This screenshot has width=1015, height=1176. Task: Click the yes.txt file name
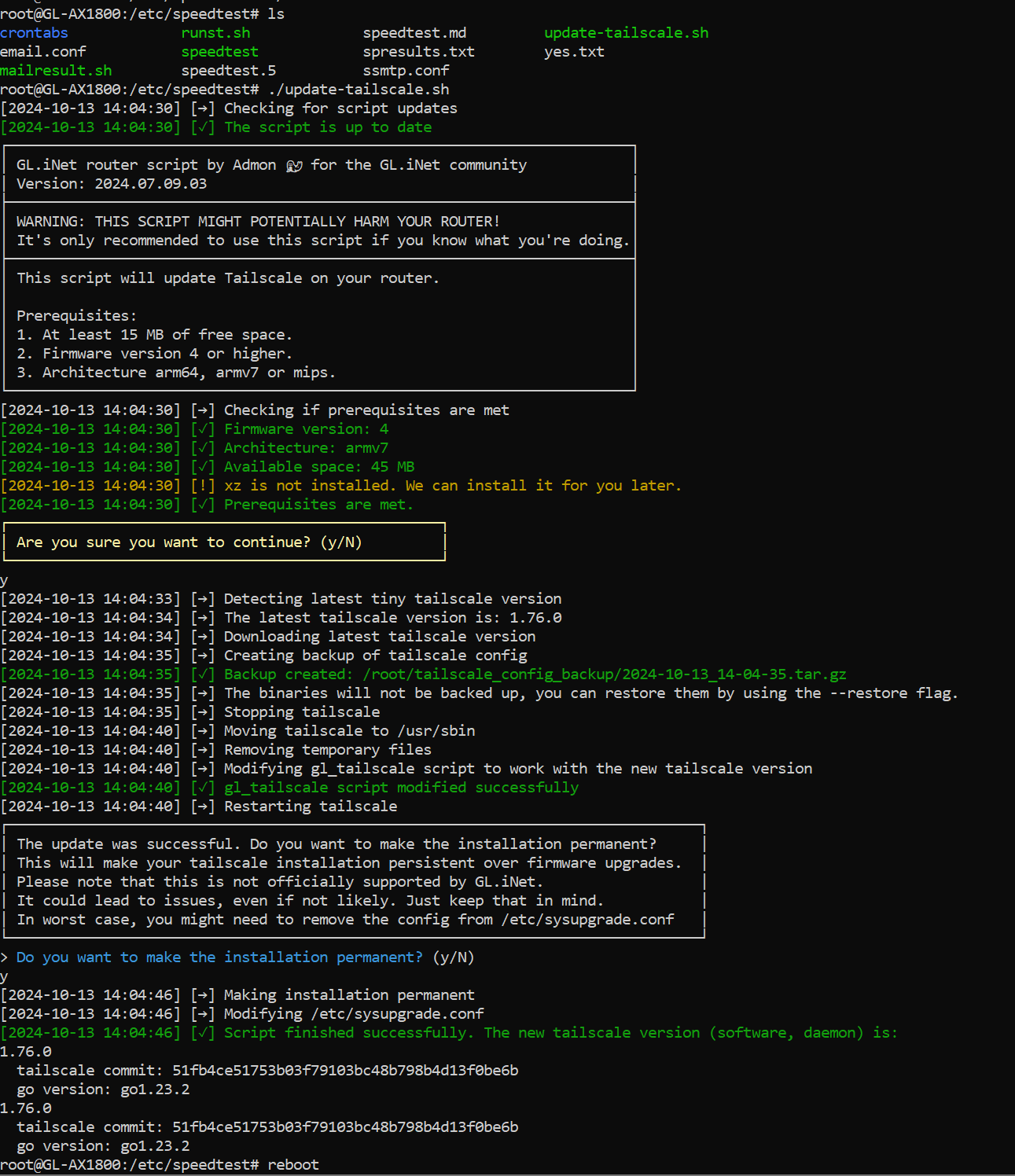[x=574, y=52]
